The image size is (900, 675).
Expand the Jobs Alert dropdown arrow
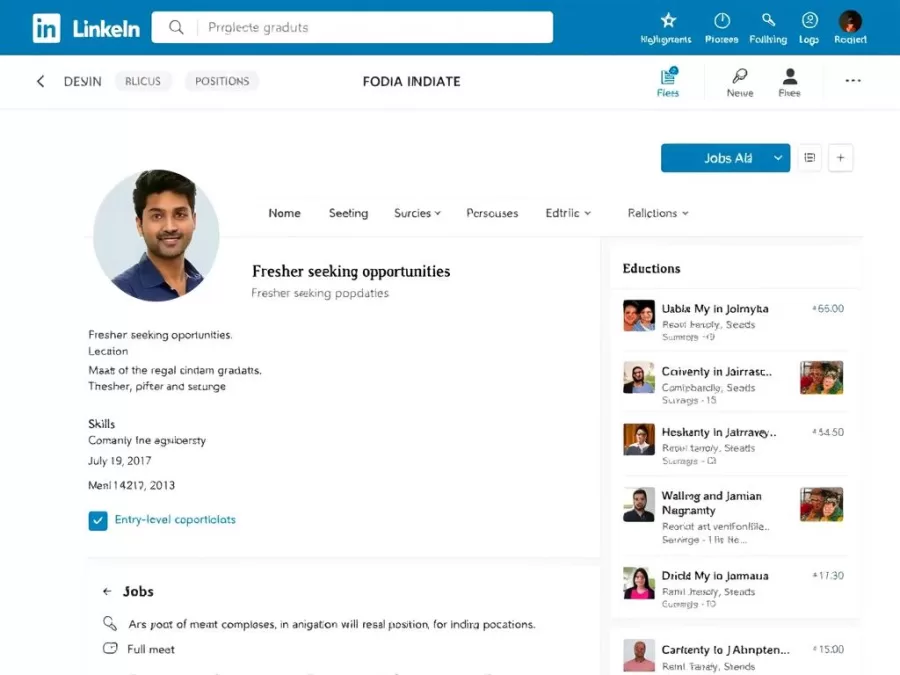(777, 157)
